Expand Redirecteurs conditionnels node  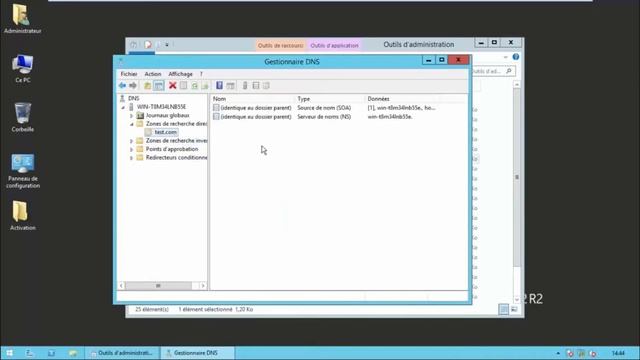pyautogui.click(x=131, y=158)
